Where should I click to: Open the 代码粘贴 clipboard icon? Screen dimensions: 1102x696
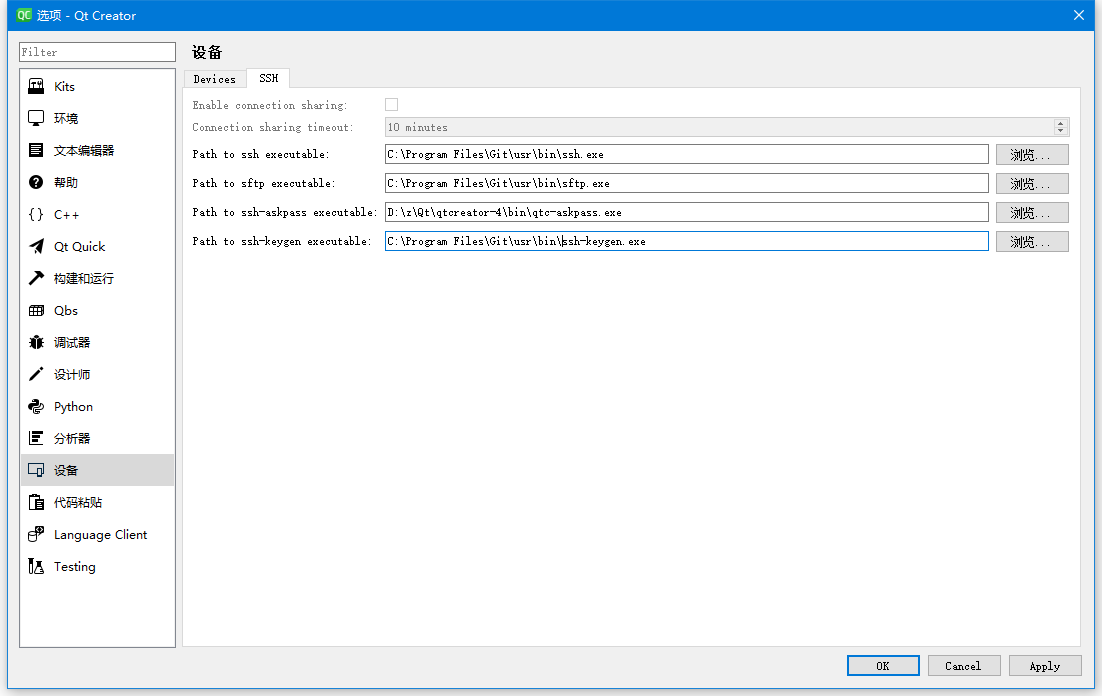pyautogui.click(x=36, y=502)
